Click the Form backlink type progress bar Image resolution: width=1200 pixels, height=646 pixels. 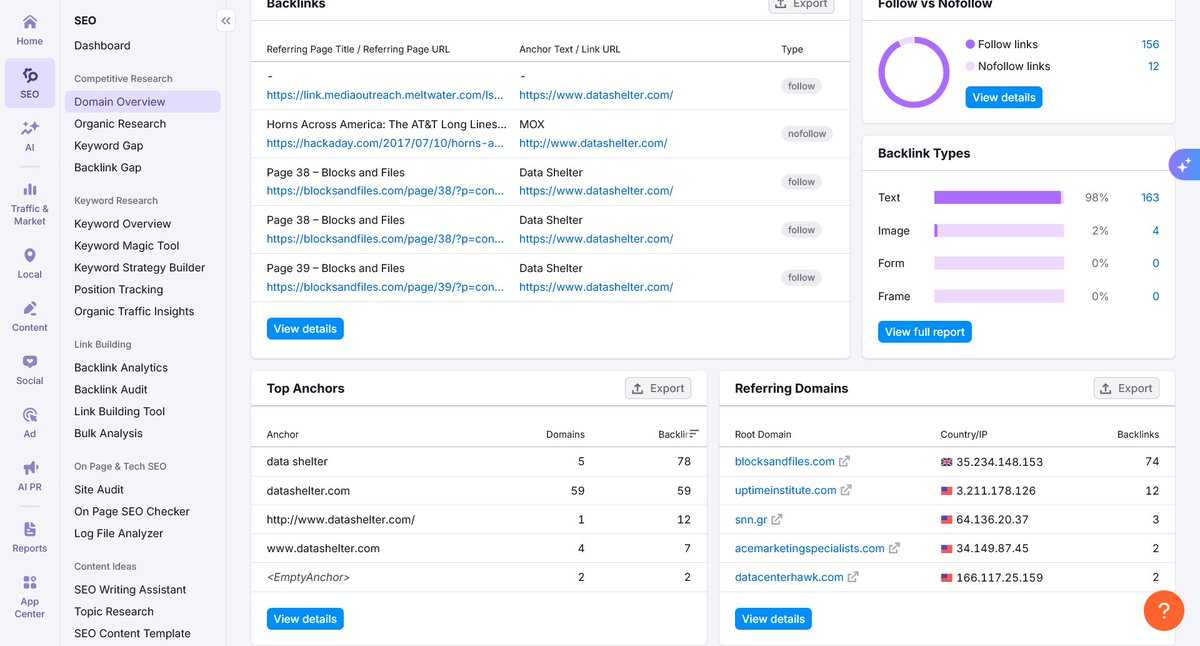point(999,264)
